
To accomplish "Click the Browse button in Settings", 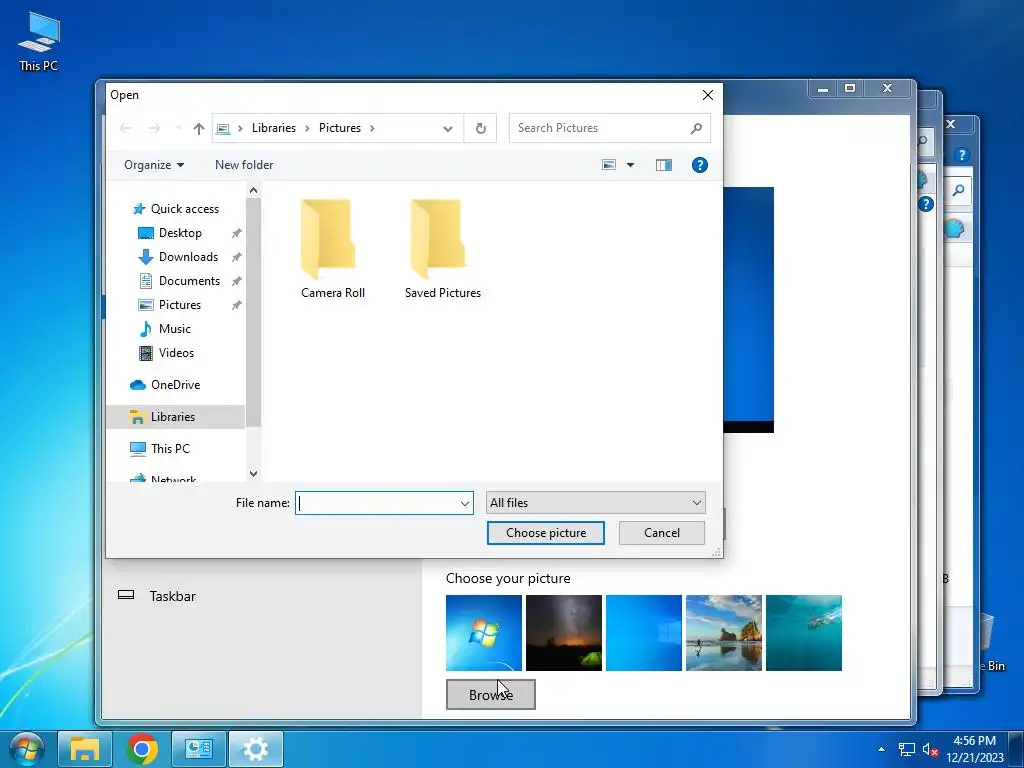I will click(x=490, y=695).
